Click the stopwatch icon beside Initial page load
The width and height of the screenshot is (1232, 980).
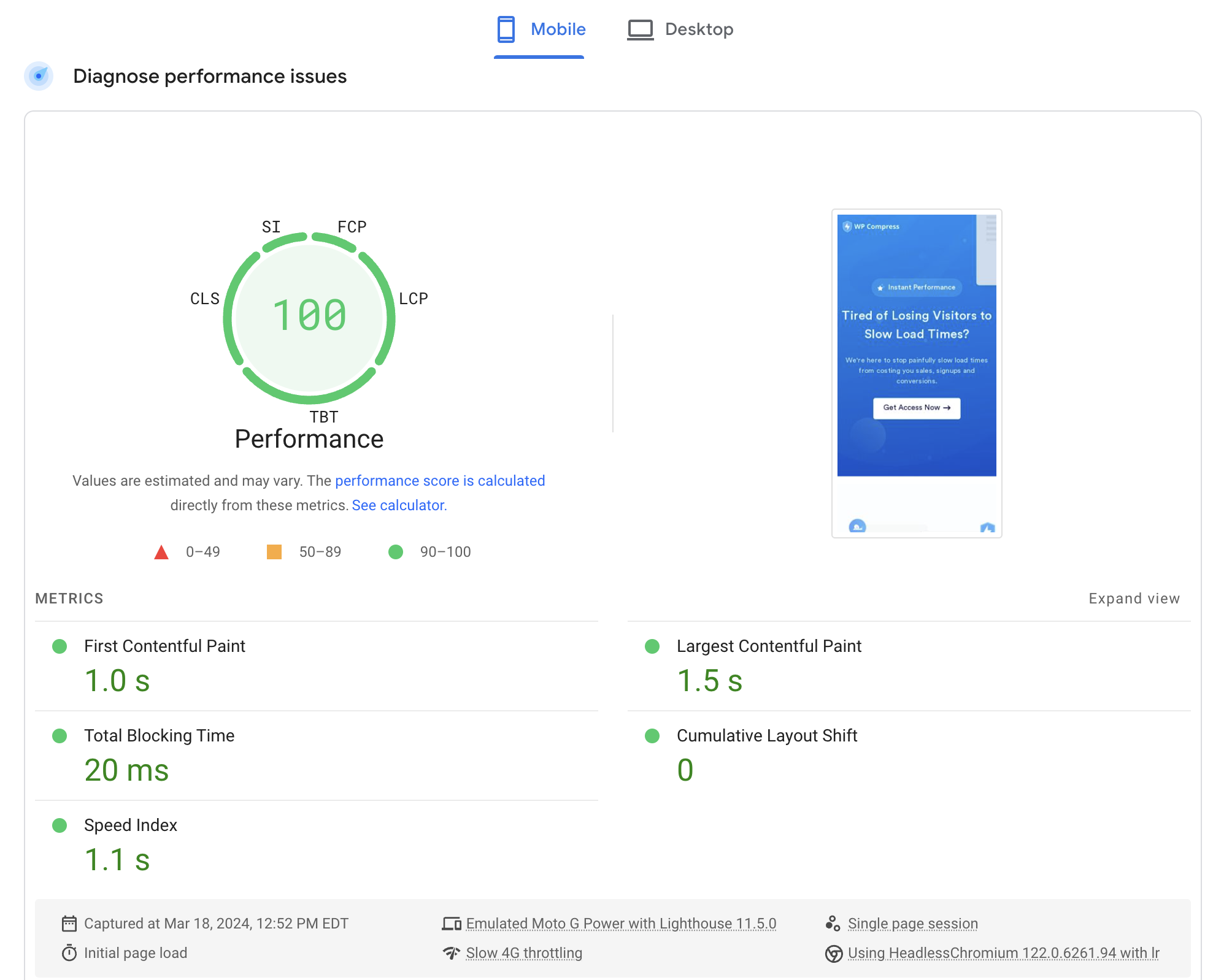point(69,953)
